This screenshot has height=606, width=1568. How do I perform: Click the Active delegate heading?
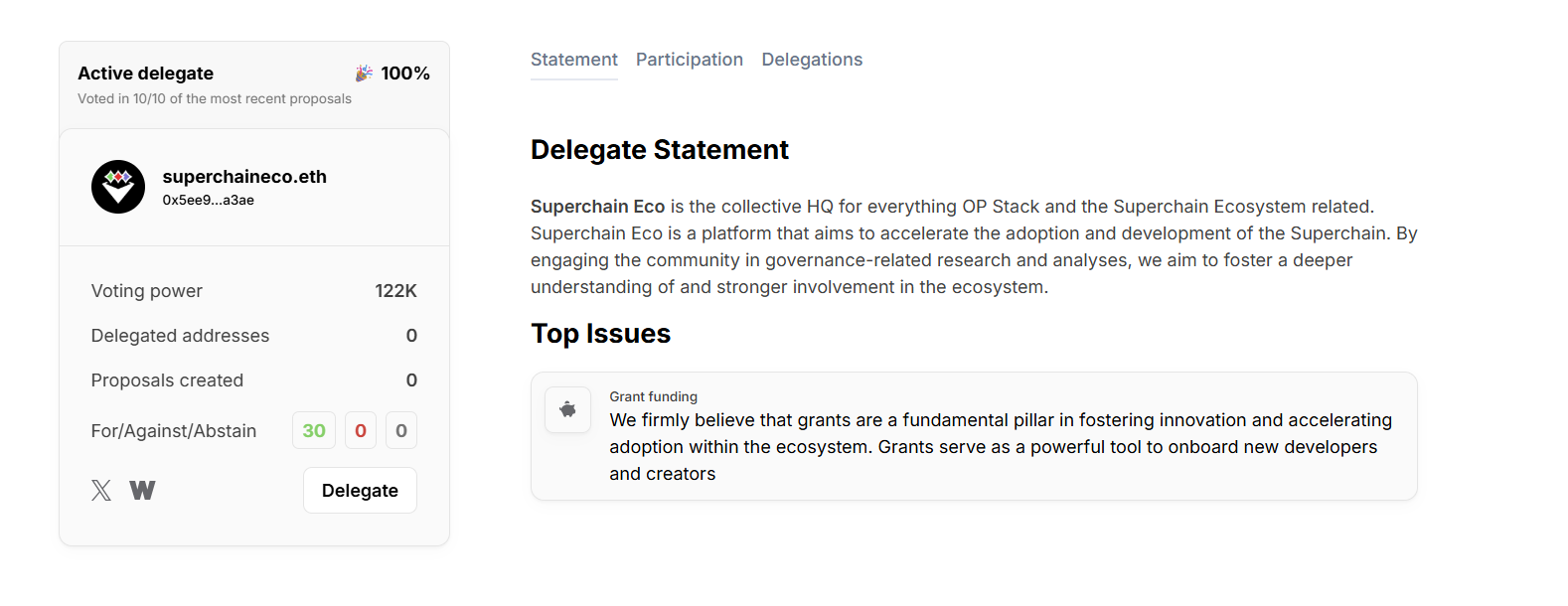click(146, 74)
